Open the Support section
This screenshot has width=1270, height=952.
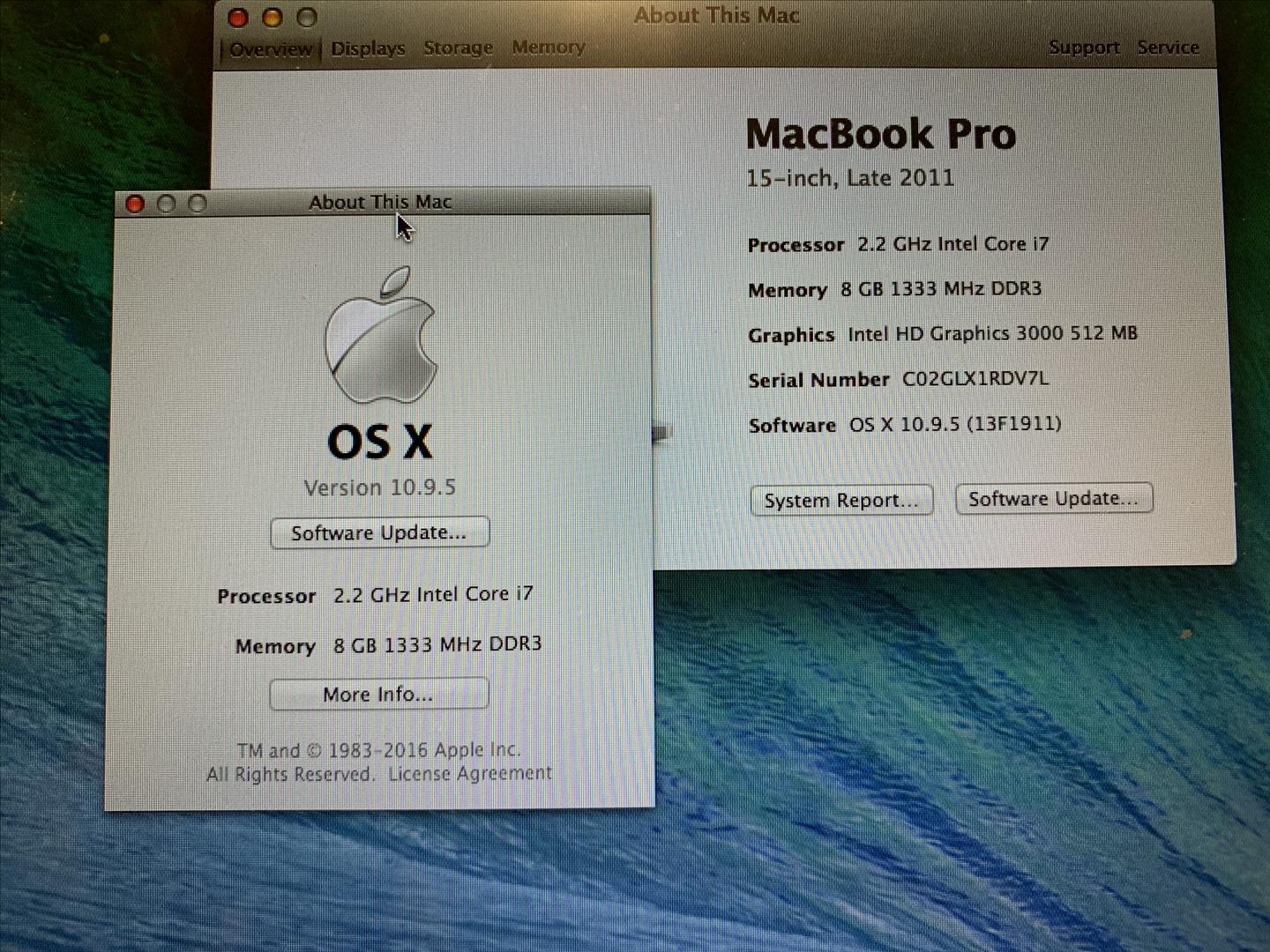[1084, 48]
